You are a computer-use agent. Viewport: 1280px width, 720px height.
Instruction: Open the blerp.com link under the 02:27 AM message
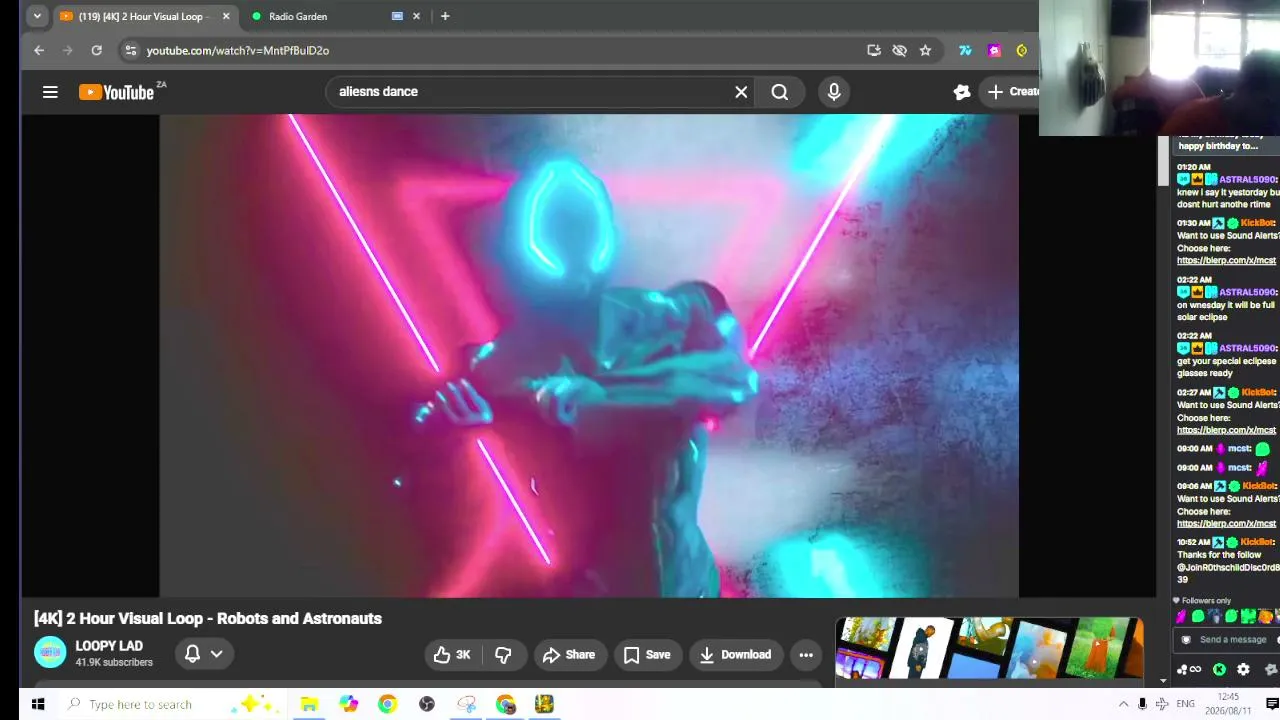click(x=1226, y=430)
